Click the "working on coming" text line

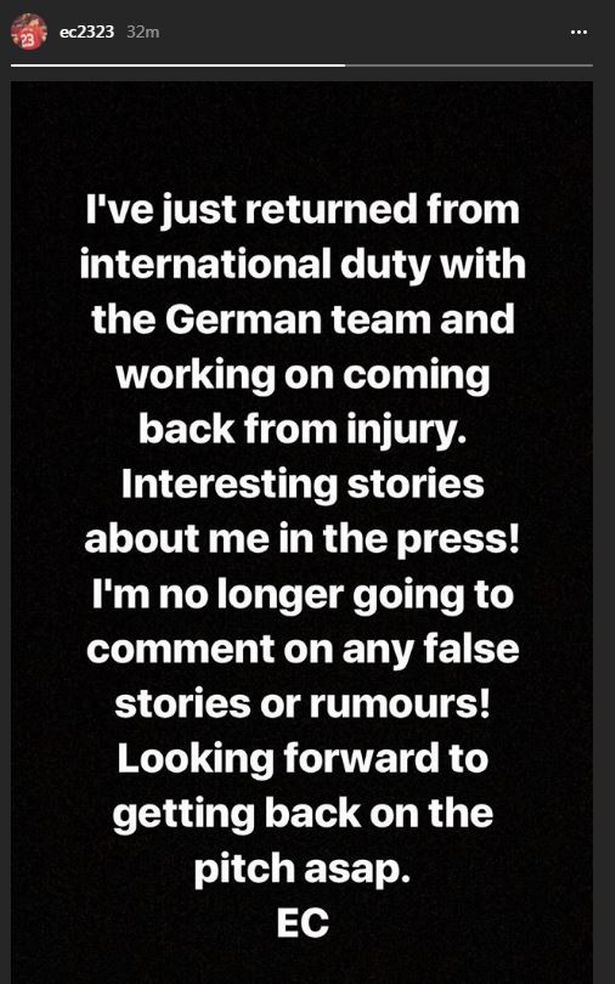pyautogui.click(x=302, y=376)
